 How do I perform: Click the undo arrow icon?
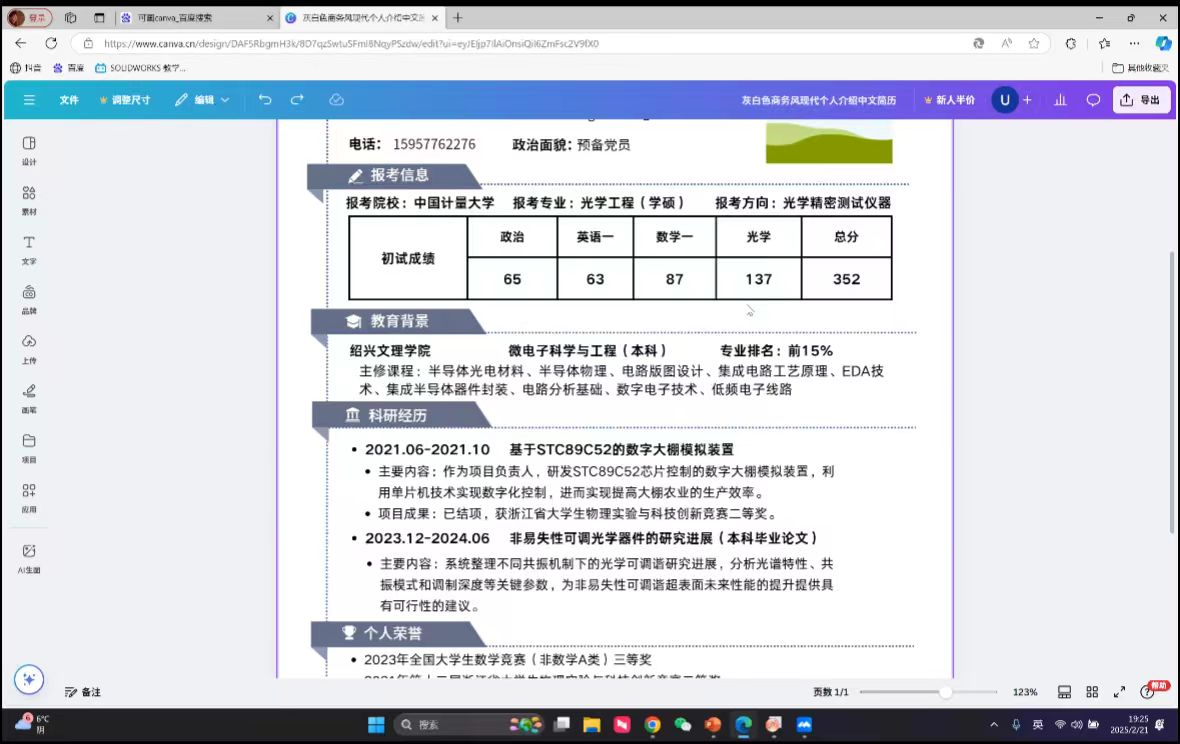(x=265, y=100)
